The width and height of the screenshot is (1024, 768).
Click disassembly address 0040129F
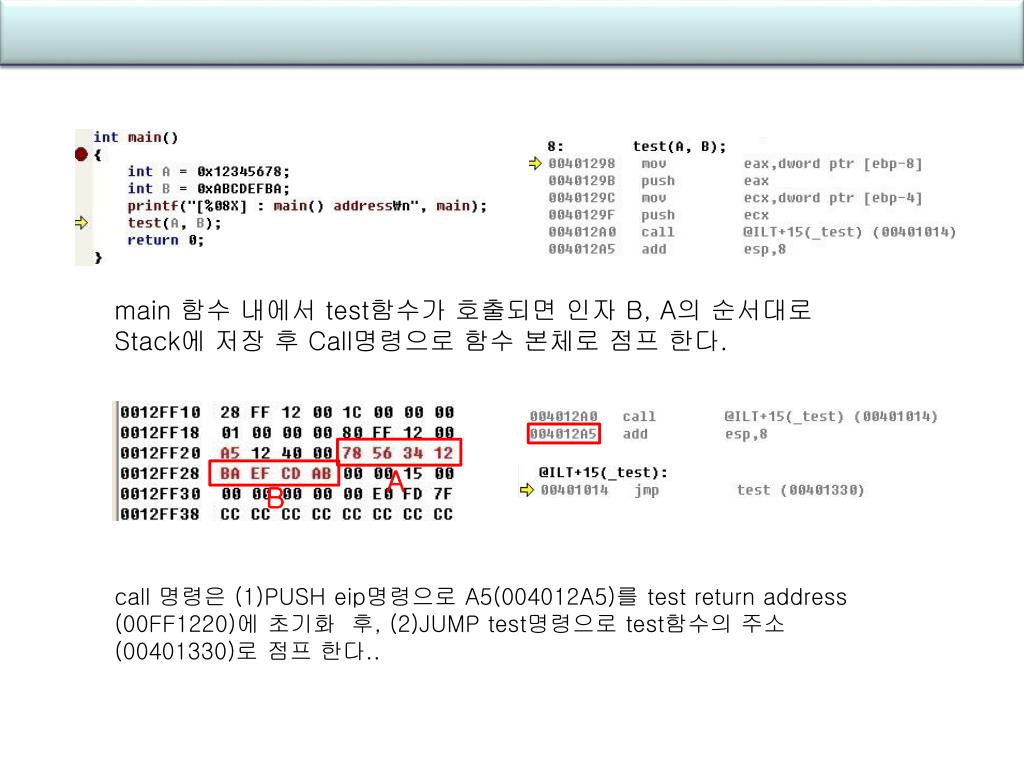(x=581, y=215)
